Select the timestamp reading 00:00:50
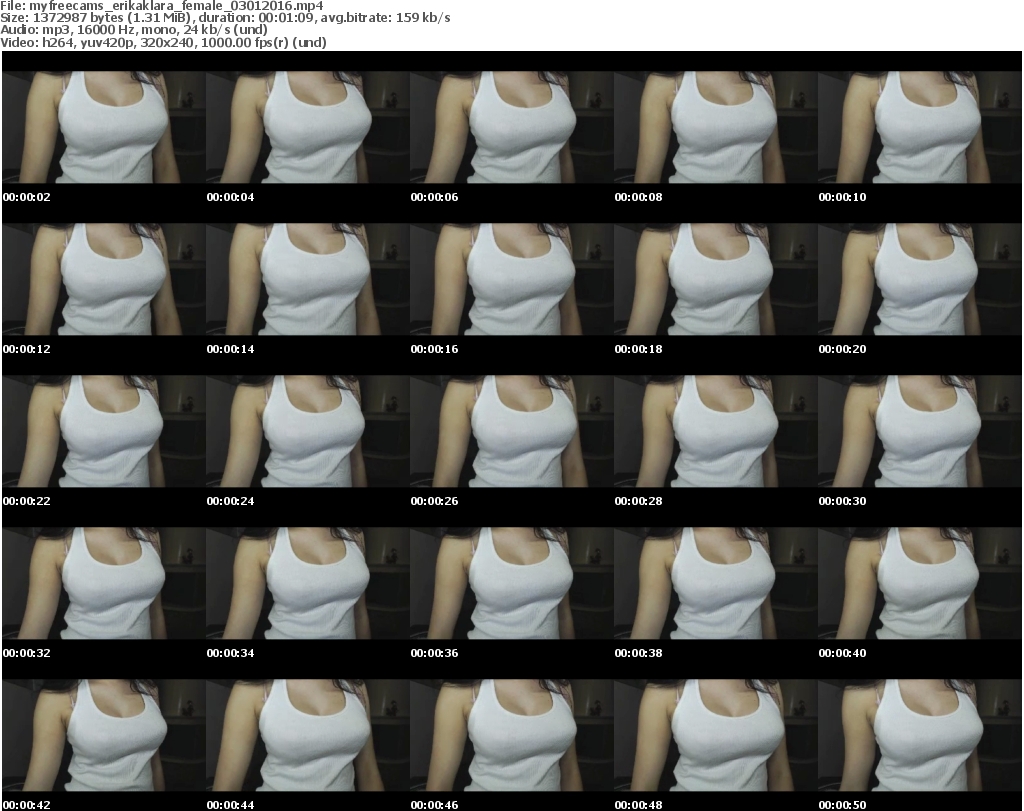The image size is (1024, 811). click(x=842, y=805)
